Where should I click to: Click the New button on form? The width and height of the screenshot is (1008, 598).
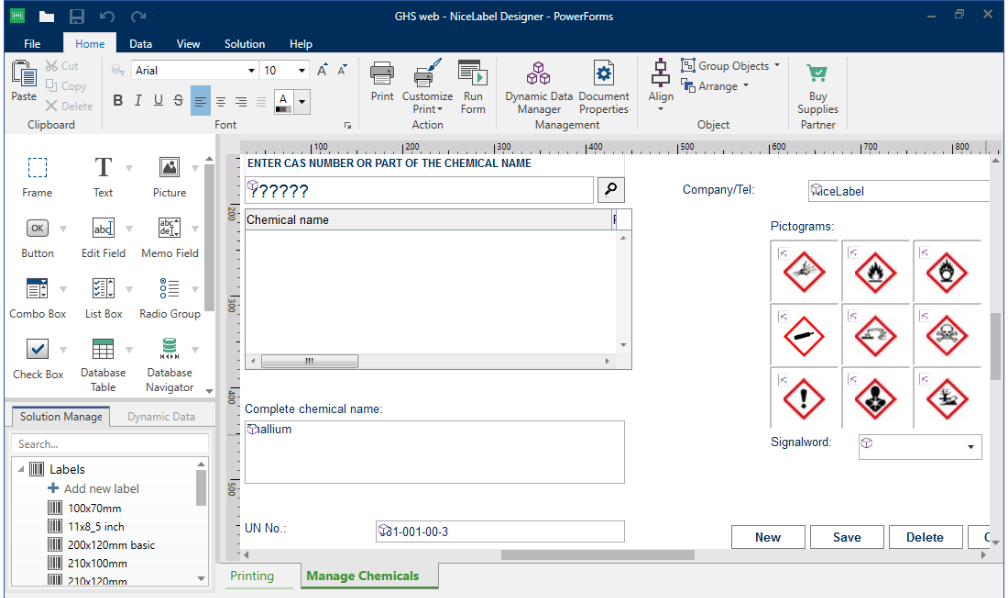768,538
